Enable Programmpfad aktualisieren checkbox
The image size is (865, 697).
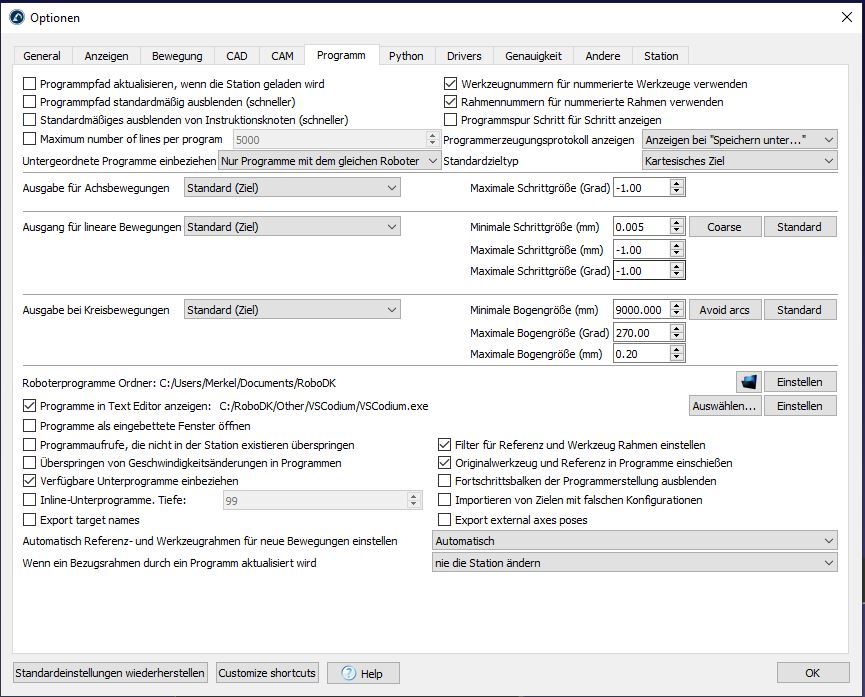click(30, 84)
